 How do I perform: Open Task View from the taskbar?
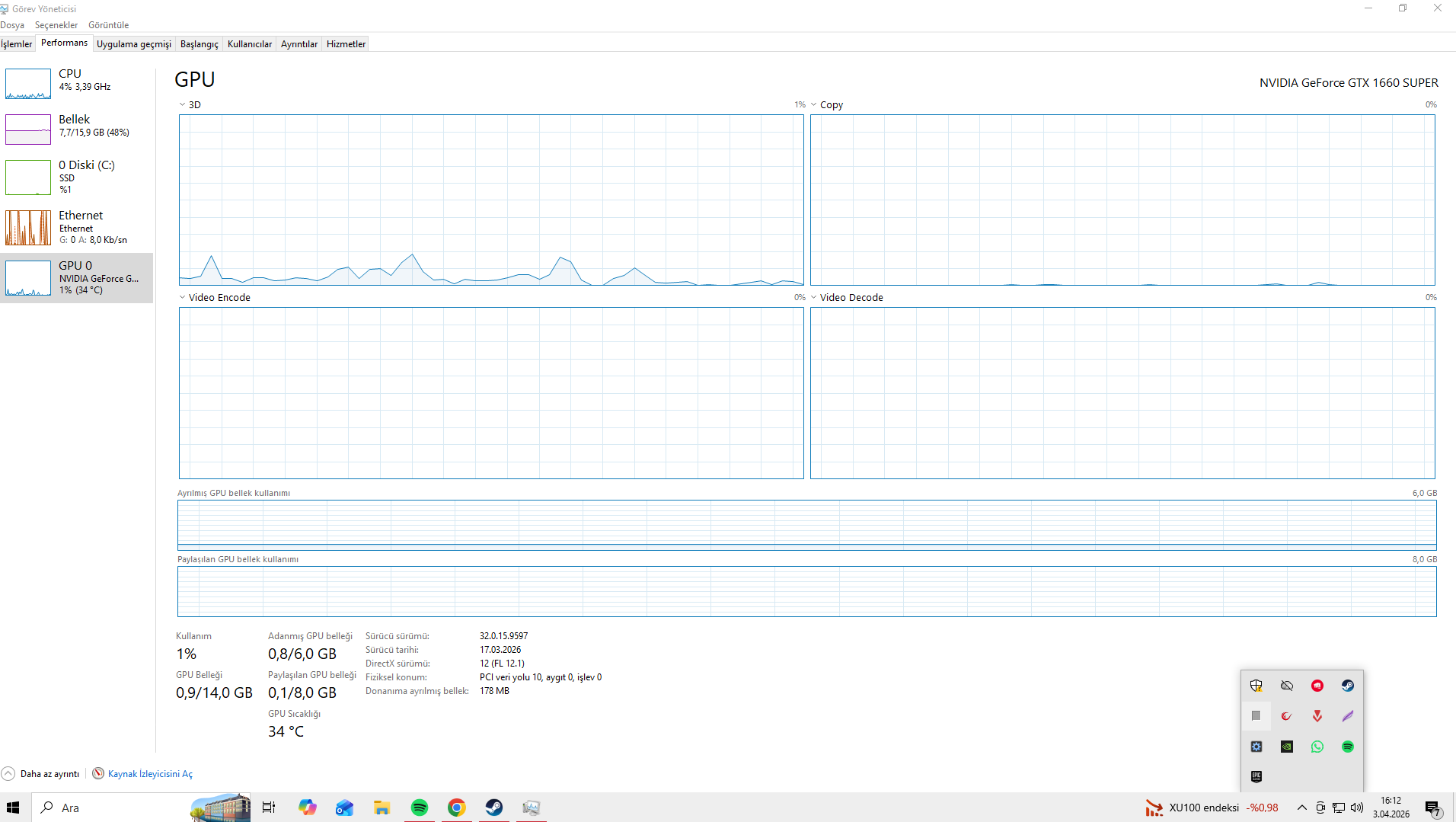[x=269, y=808]
